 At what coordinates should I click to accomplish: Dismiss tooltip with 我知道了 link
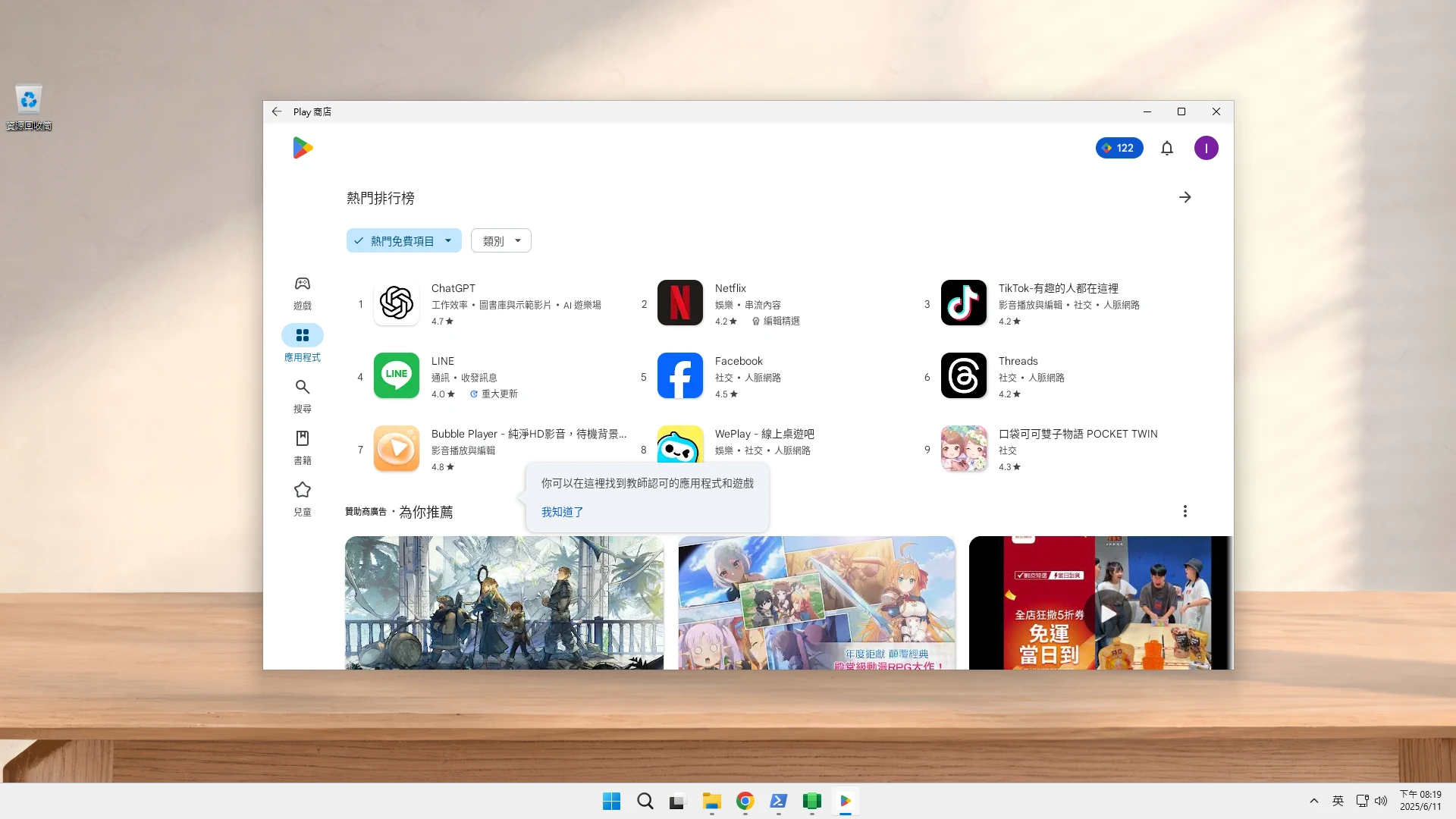562,512
